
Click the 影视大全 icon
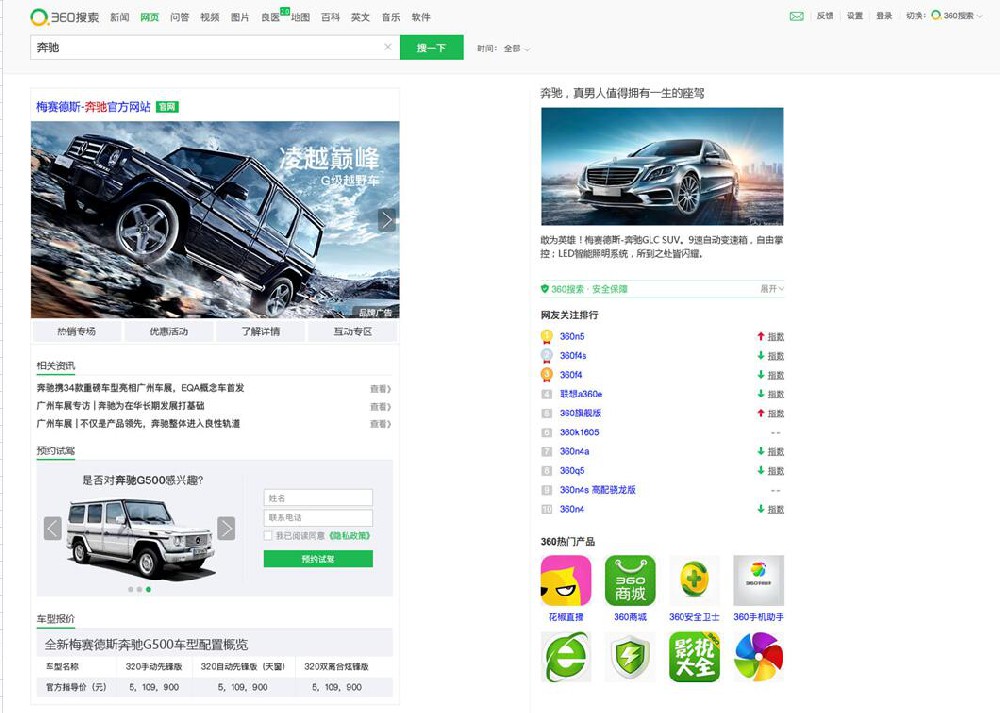(x=694, y=657)
